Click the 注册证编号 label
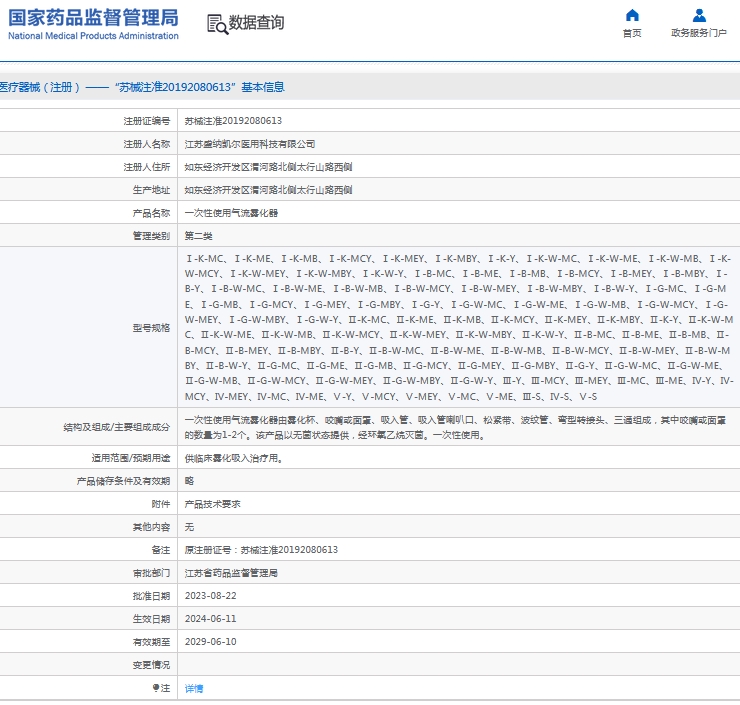Screen dimensions: 740x705 tap(147, 121)
